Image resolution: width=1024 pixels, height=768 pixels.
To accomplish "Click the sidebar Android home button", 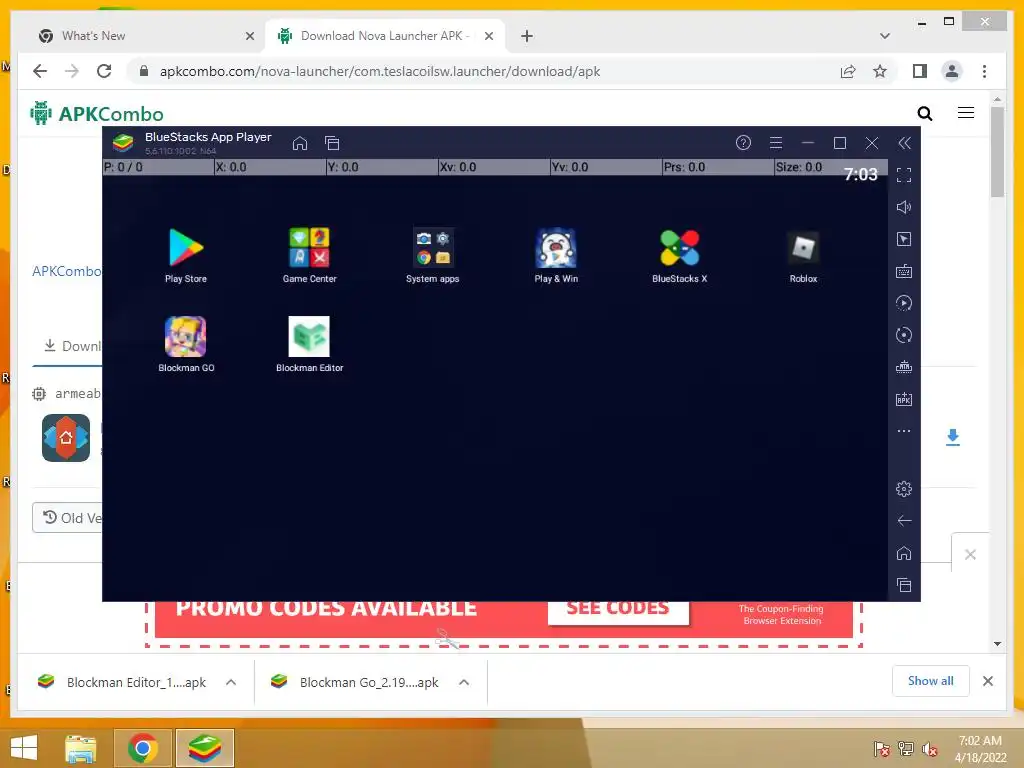I will (x=904, y=553).
